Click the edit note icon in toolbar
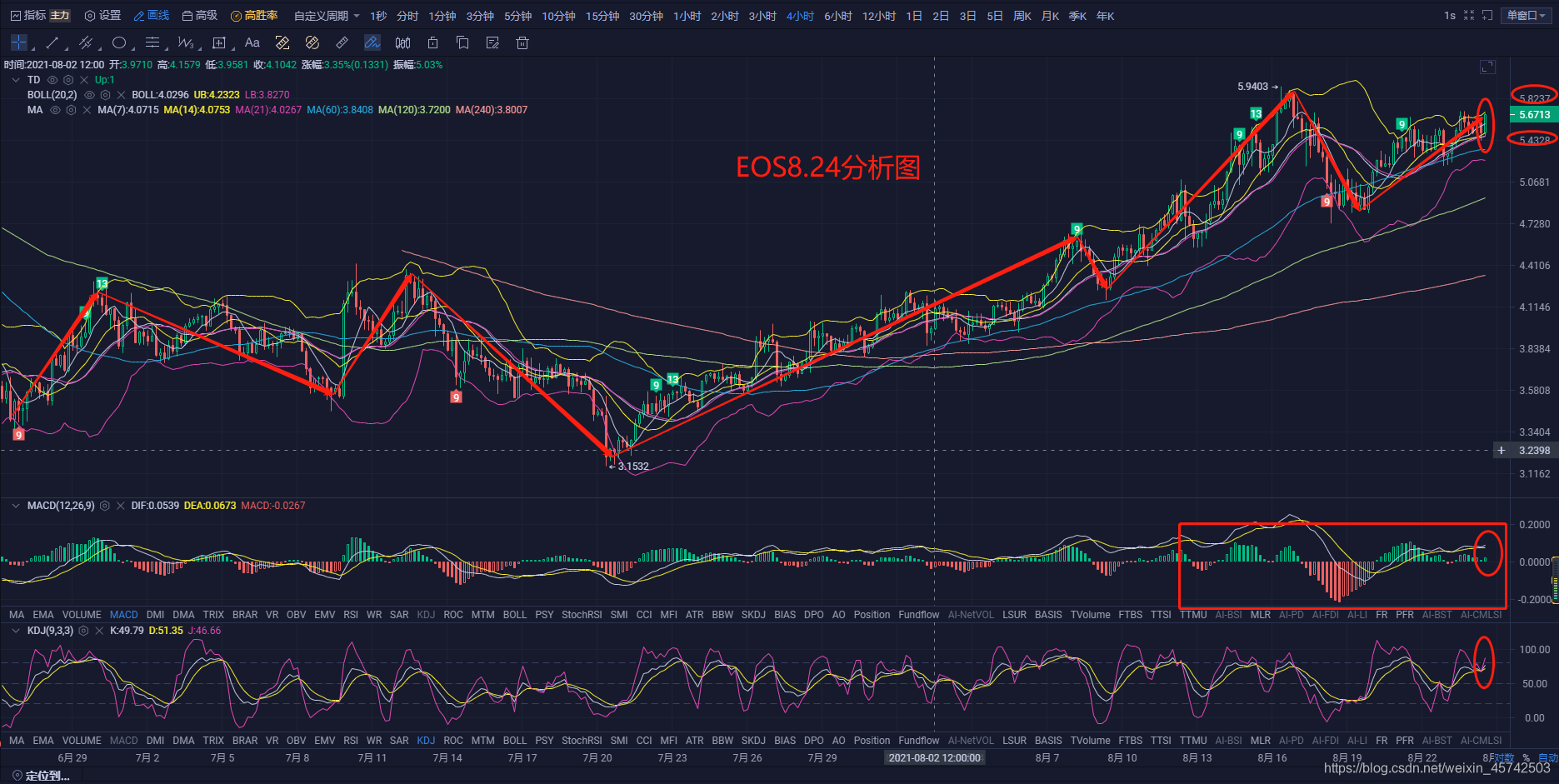Viewport: 1559px width, 784px height. (492, 42)
